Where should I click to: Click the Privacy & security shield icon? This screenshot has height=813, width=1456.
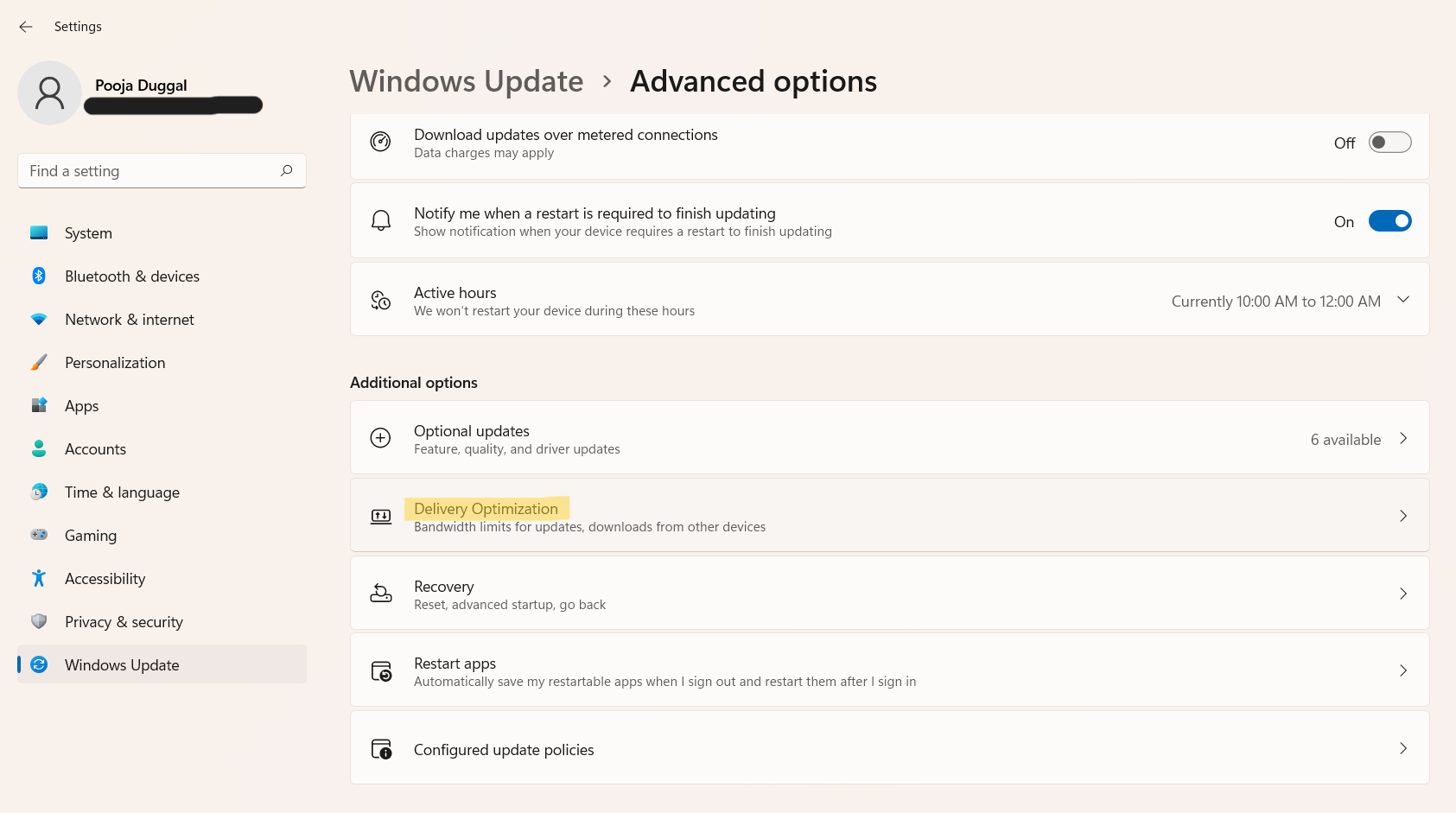[x=39, y=621]
